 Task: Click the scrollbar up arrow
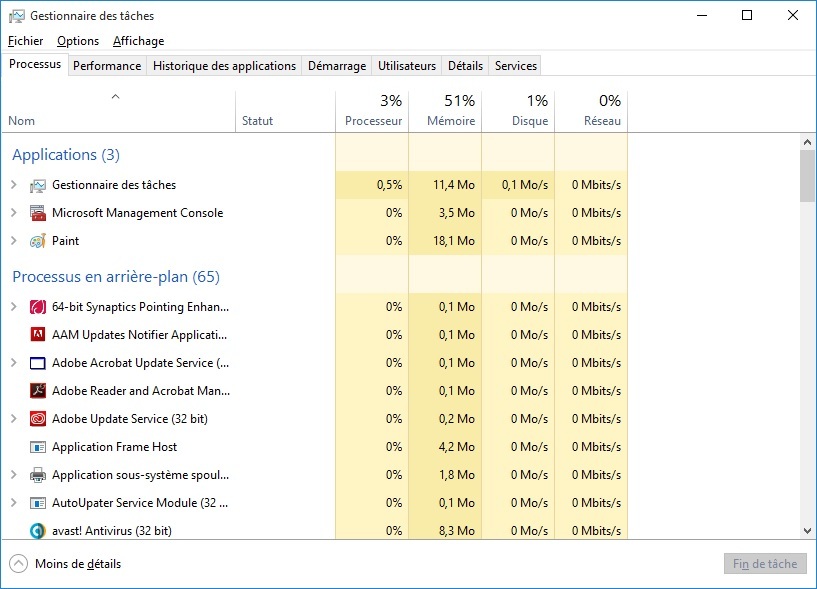807,142
